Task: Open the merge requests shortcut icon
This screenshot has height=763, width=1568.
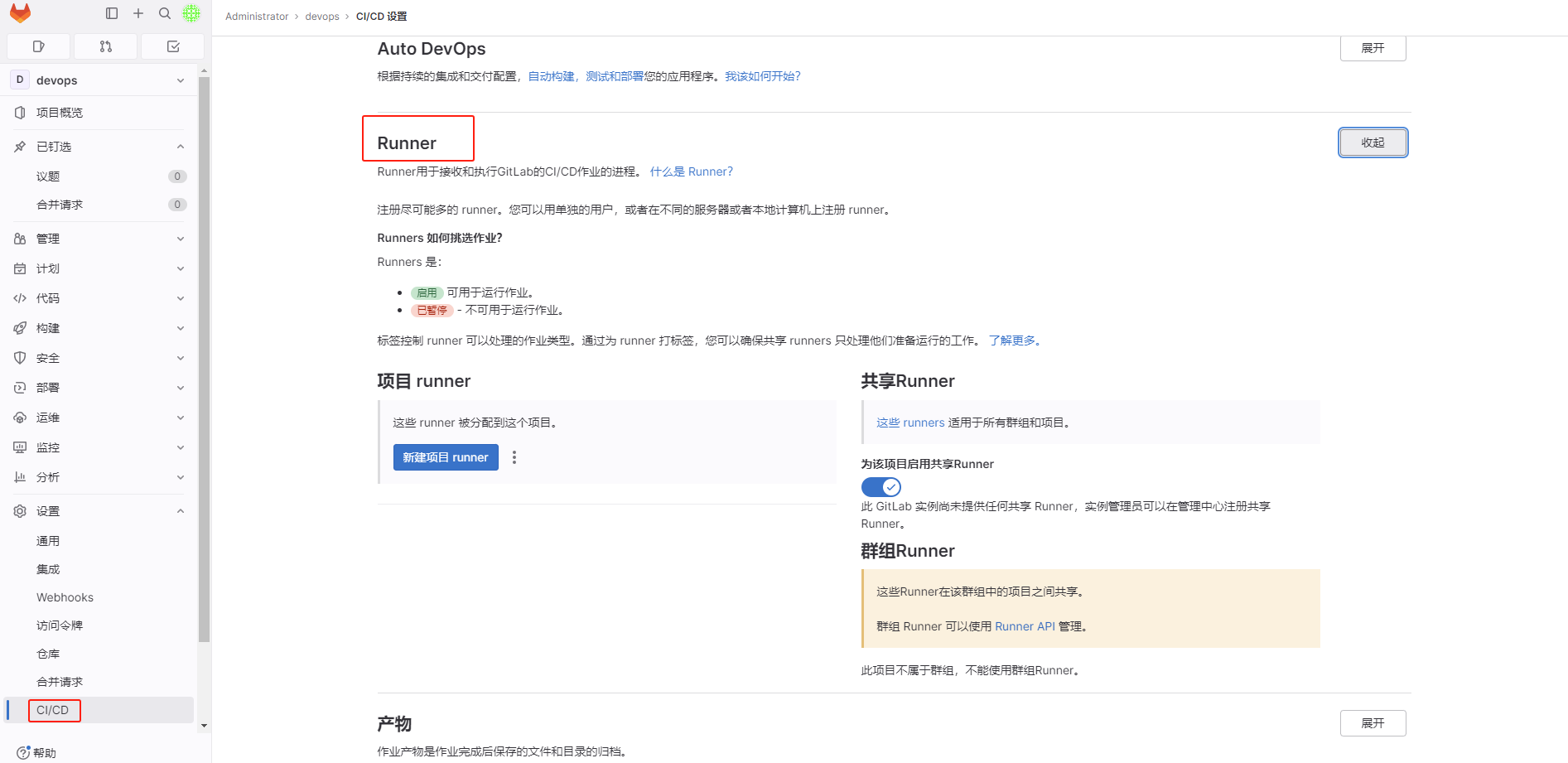Action: (105, 46)
